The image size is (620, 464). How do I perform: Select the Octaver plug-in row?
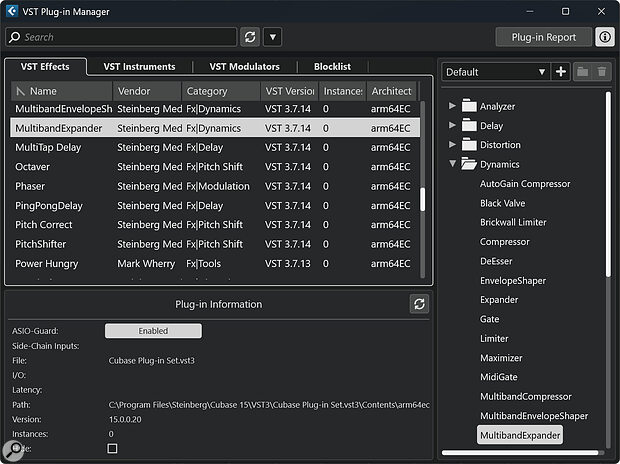coord(215,167)
